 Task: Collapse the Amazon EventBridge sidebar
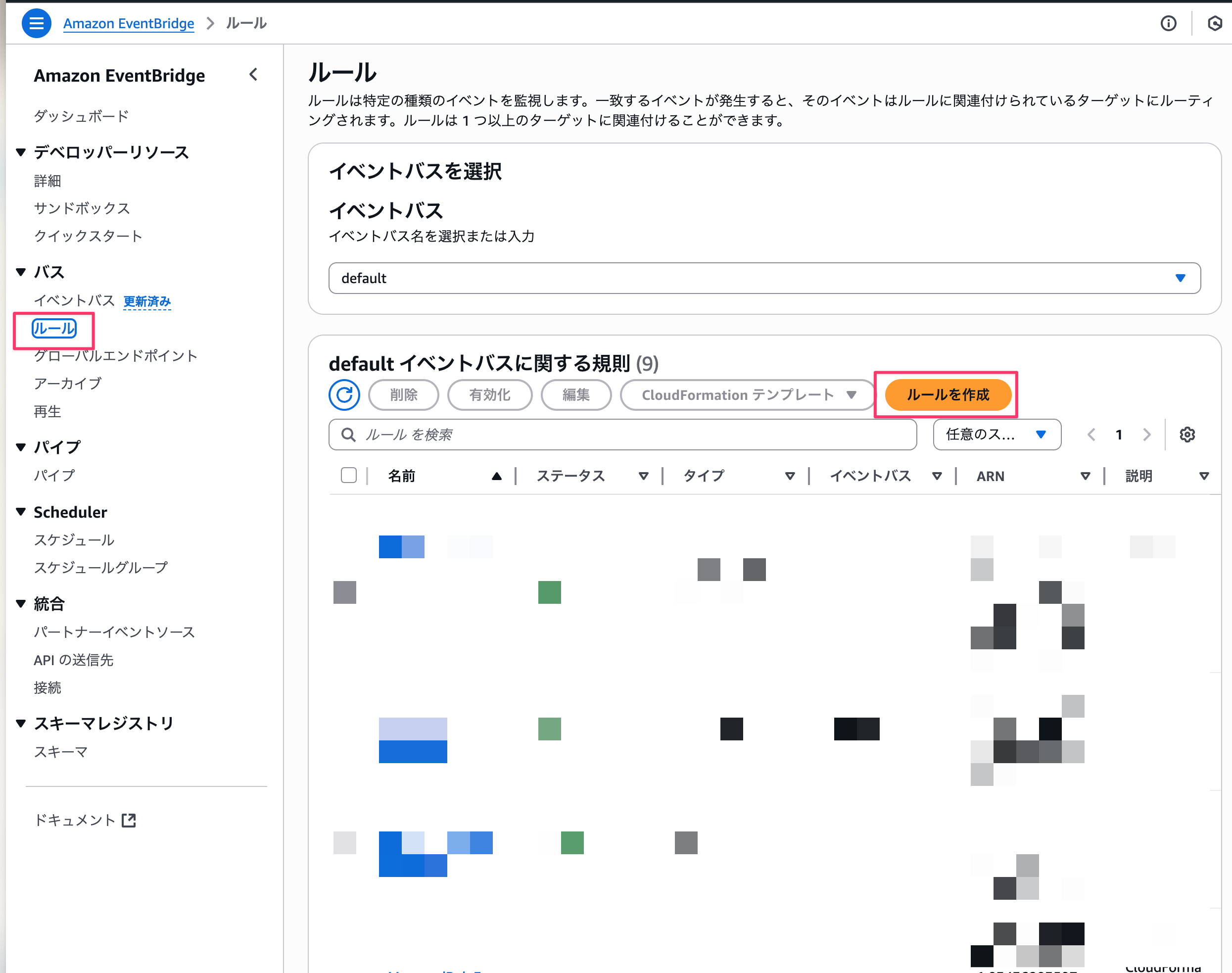coord(253,75)
